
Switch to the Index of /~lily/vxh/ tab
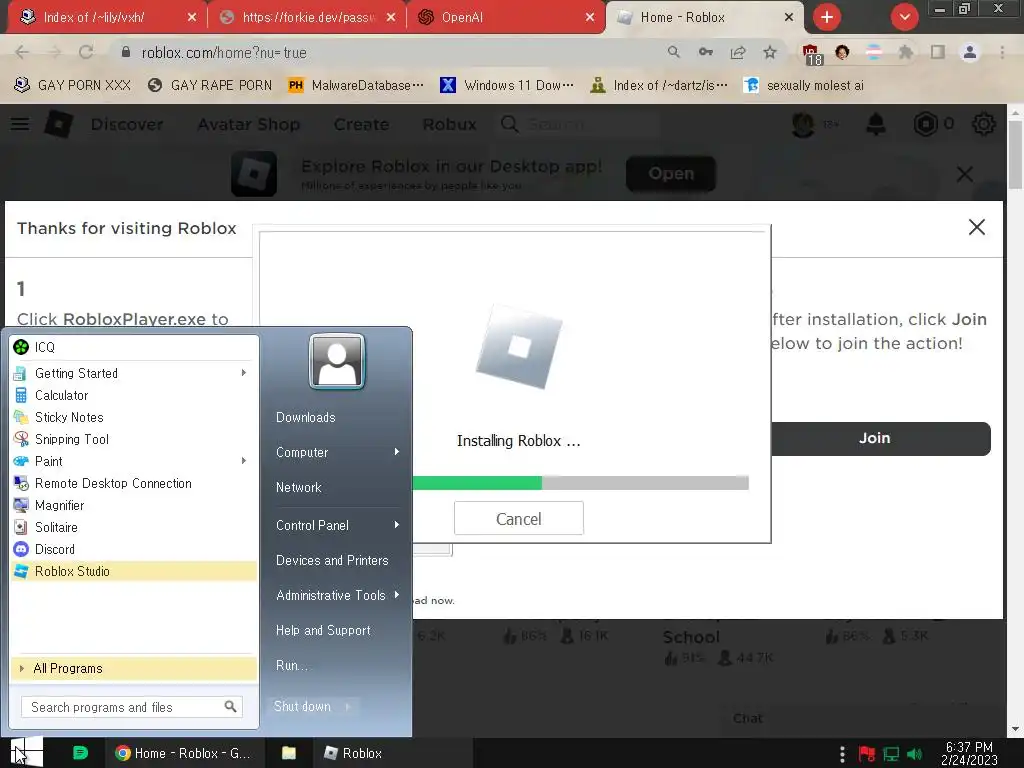[x=106, y=17]
